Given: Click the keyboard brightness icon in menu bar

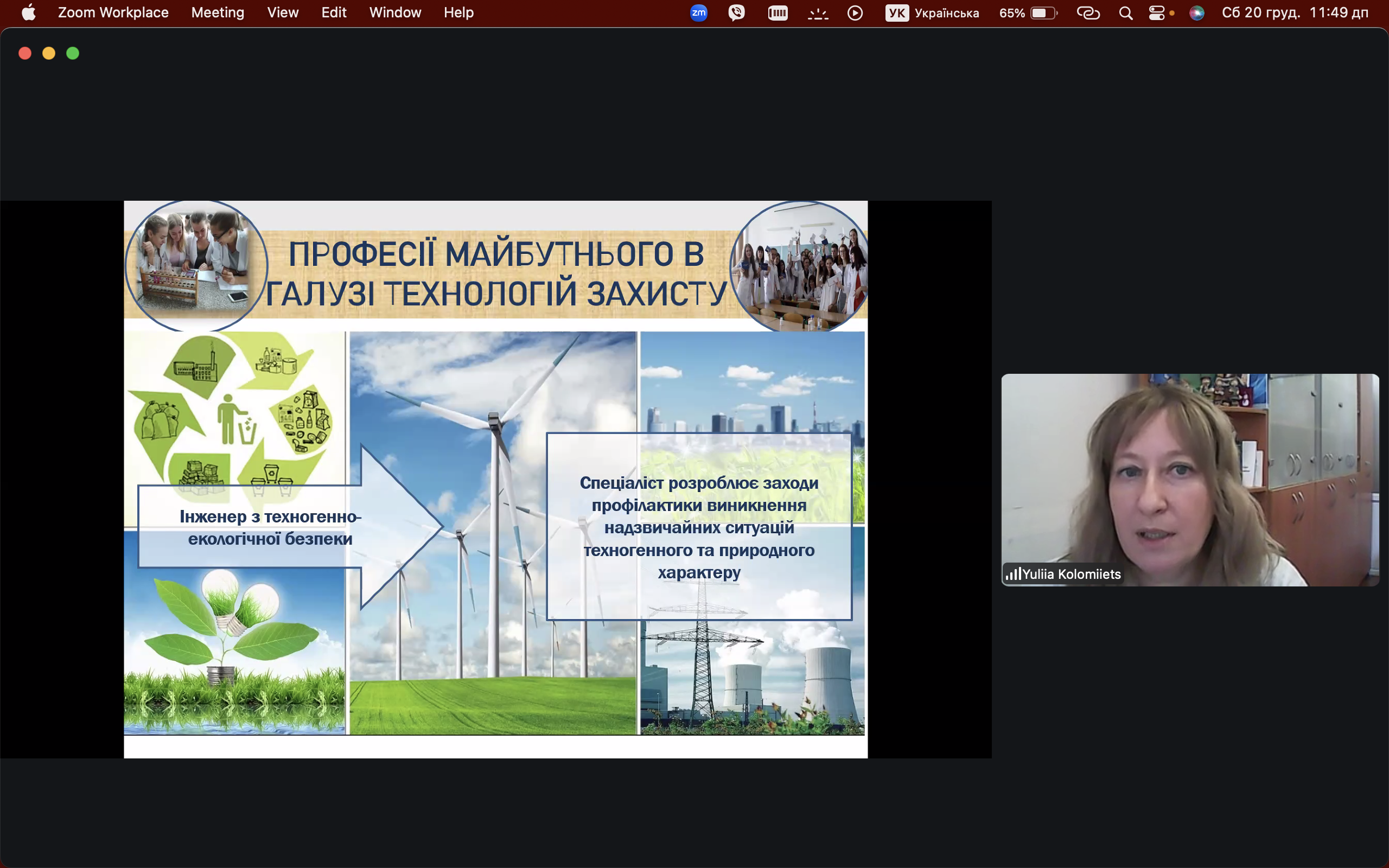Looking at the screenshot, I should coord(817,12).
